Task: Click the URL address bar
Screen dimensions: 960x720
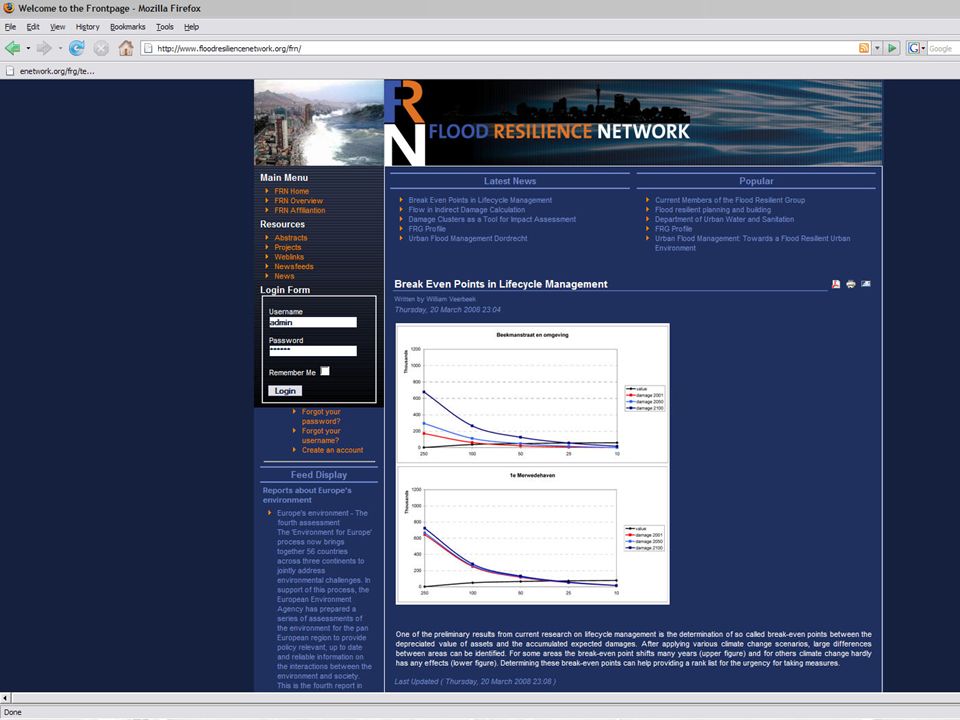Action: [x=502, y=48]
